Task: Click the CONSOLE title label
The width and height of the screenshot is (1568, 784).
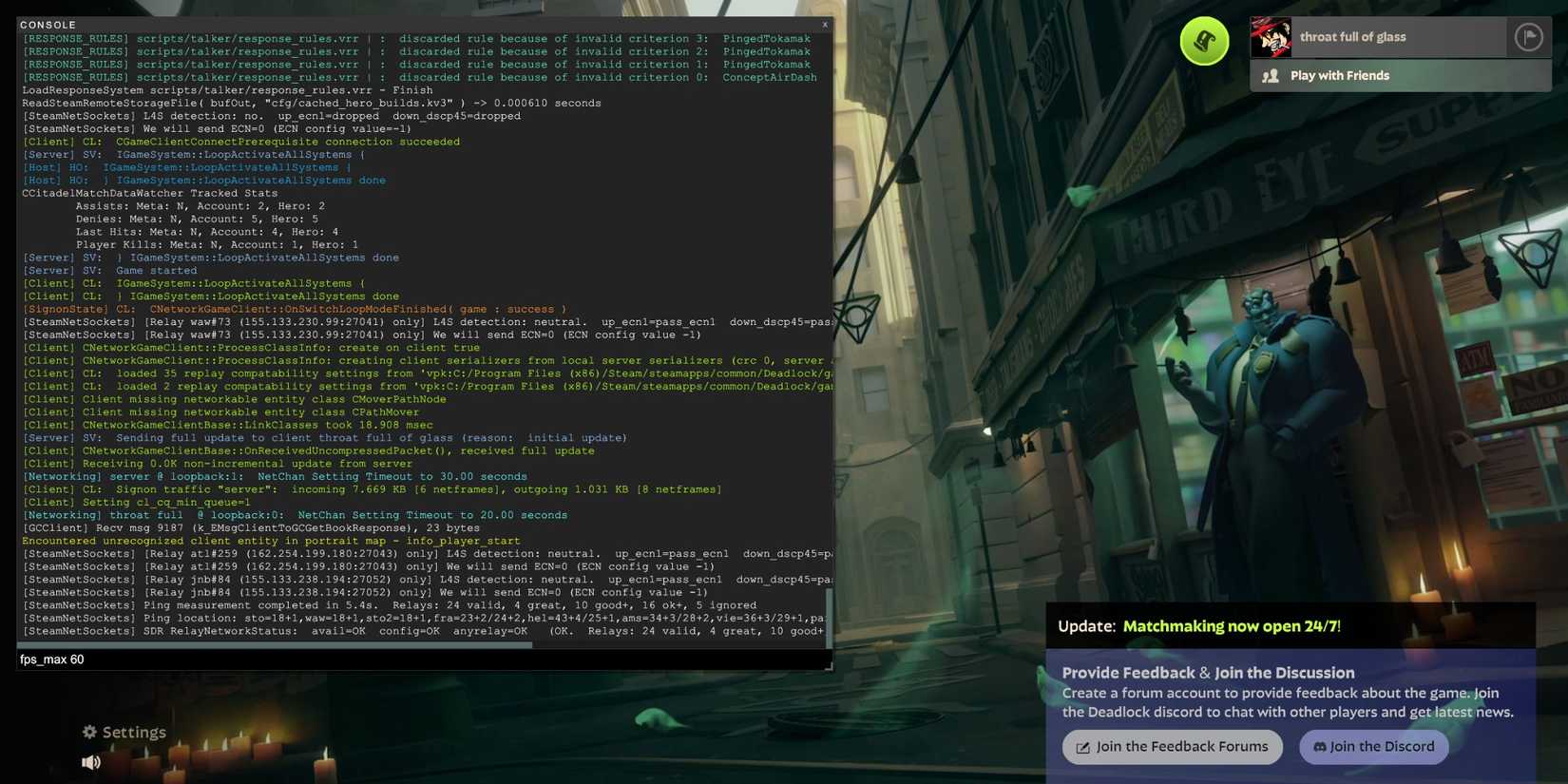Action: point(48,25)
